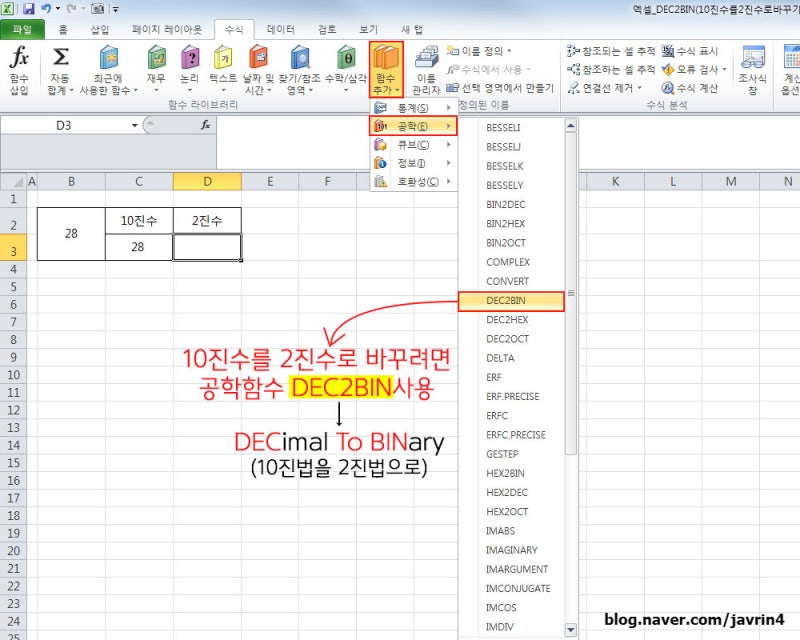Click 참조되는 셀 추적 button
Image resolution: width=800 pixels, height=640 pixels.
coord(611,51)
